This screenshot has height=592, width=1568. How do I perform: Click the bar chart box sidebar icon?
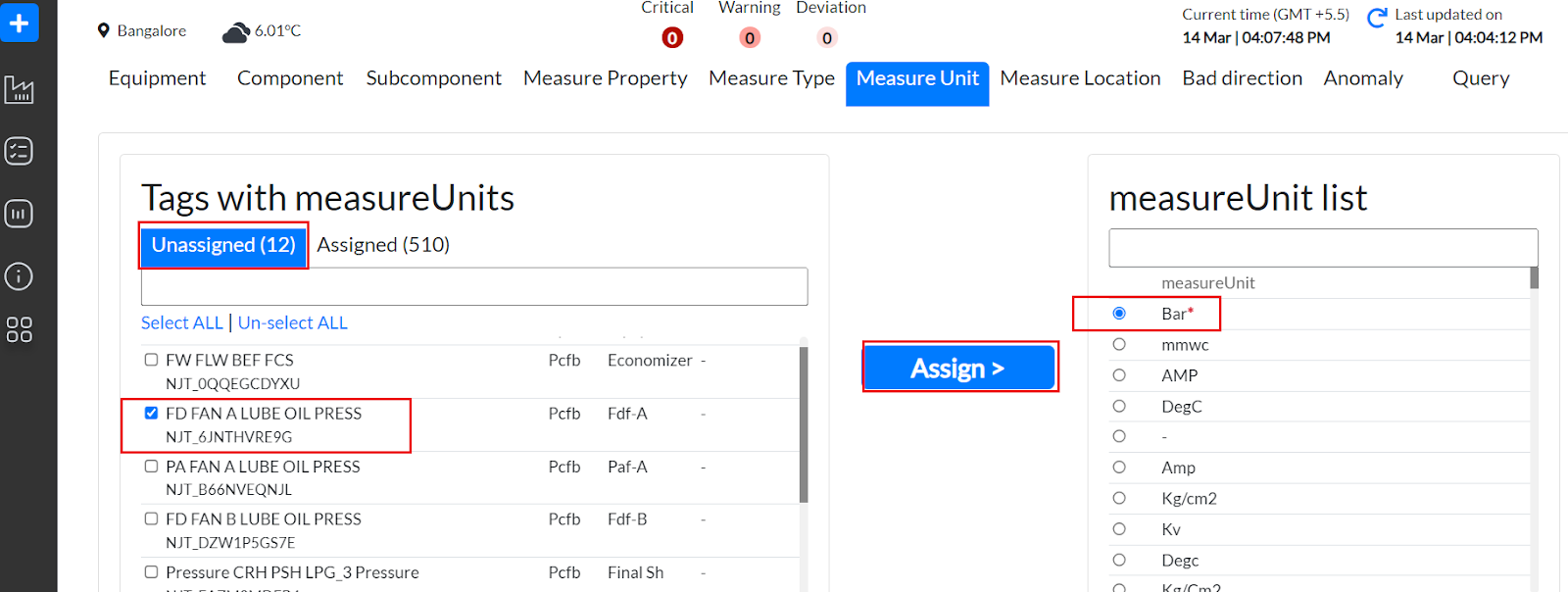coord(19,214)
